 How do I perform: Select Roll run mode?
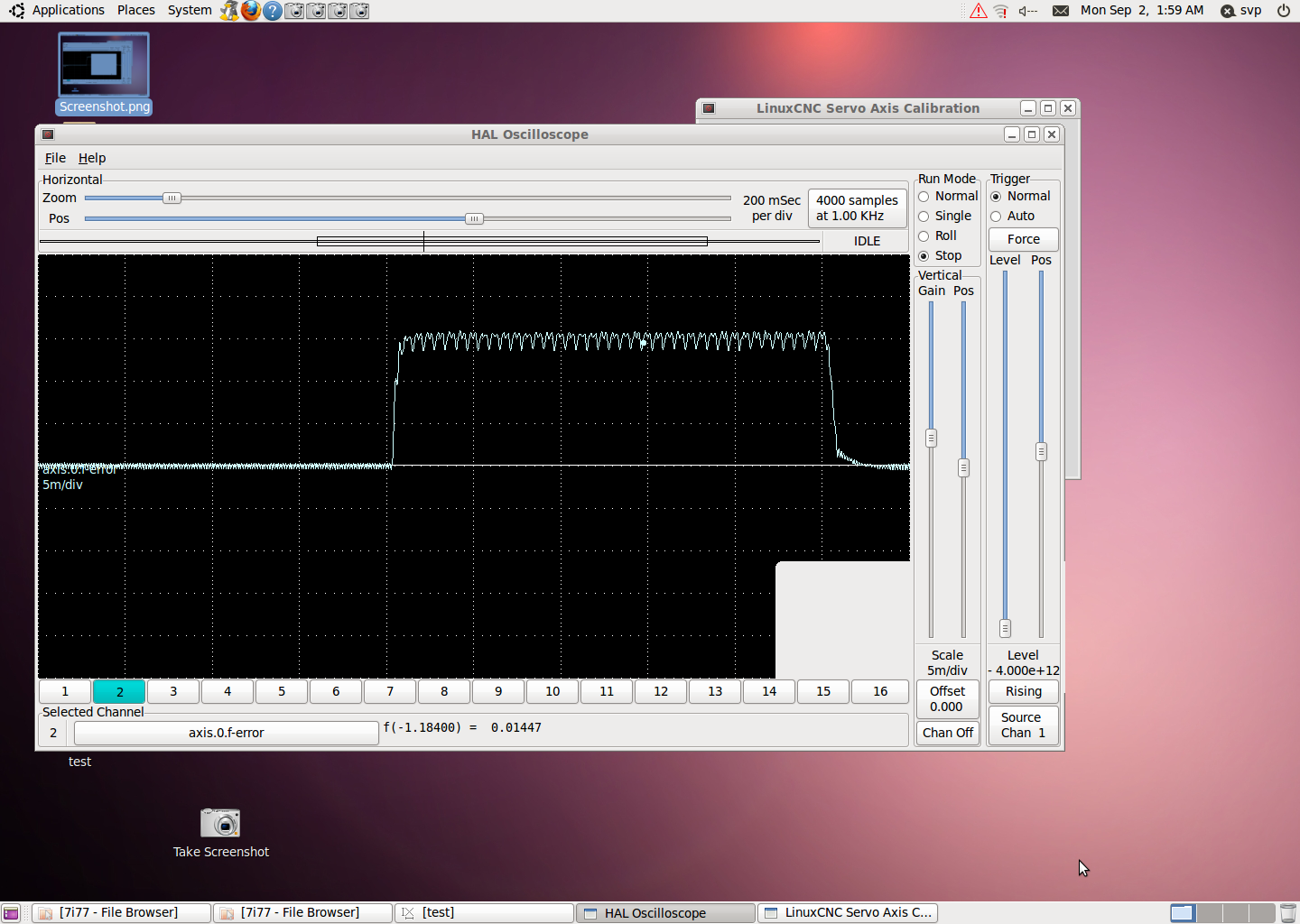click(x=924, y=236)
